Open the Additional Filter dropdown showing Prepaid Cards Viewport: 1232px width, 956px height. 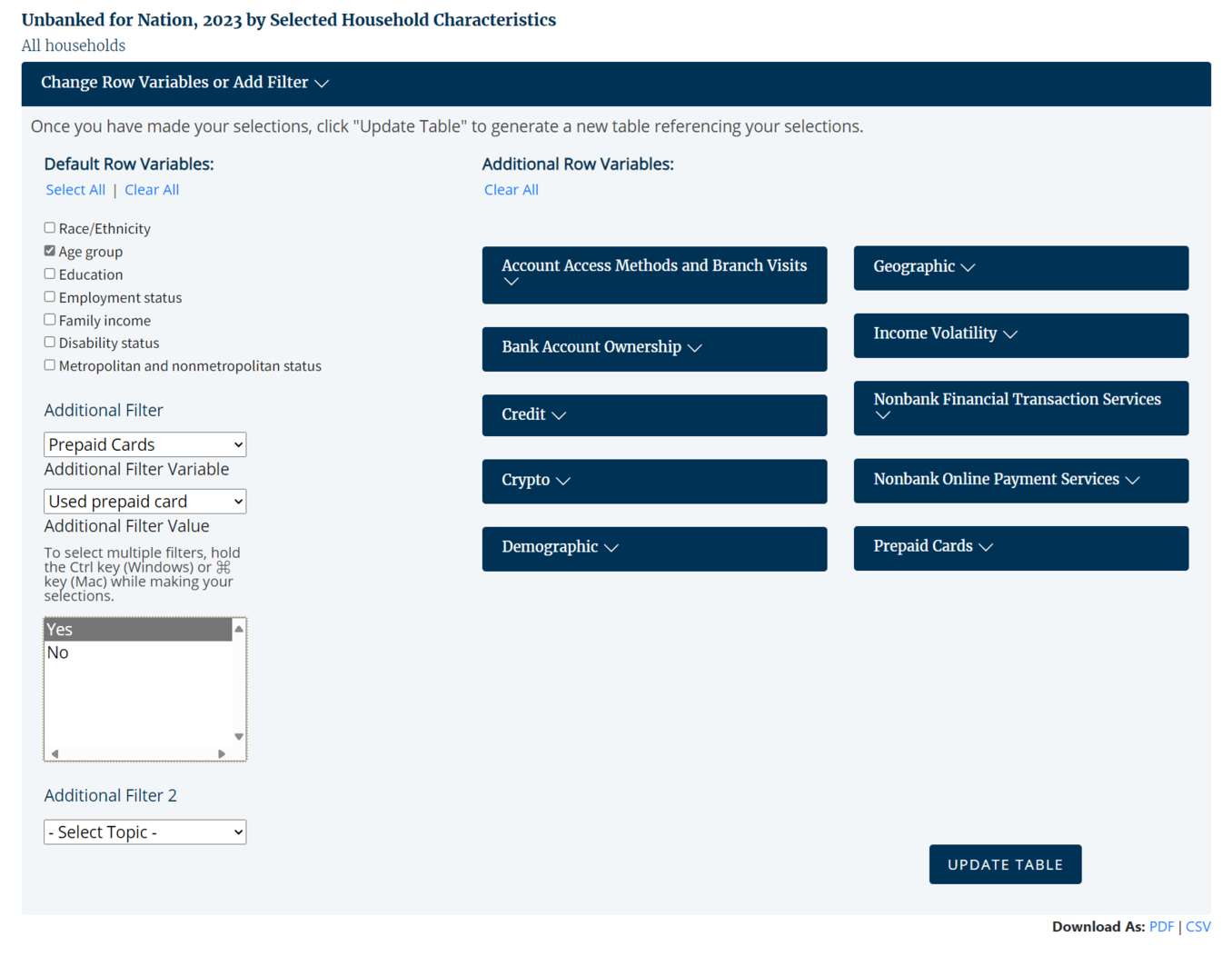coord(145,444)
